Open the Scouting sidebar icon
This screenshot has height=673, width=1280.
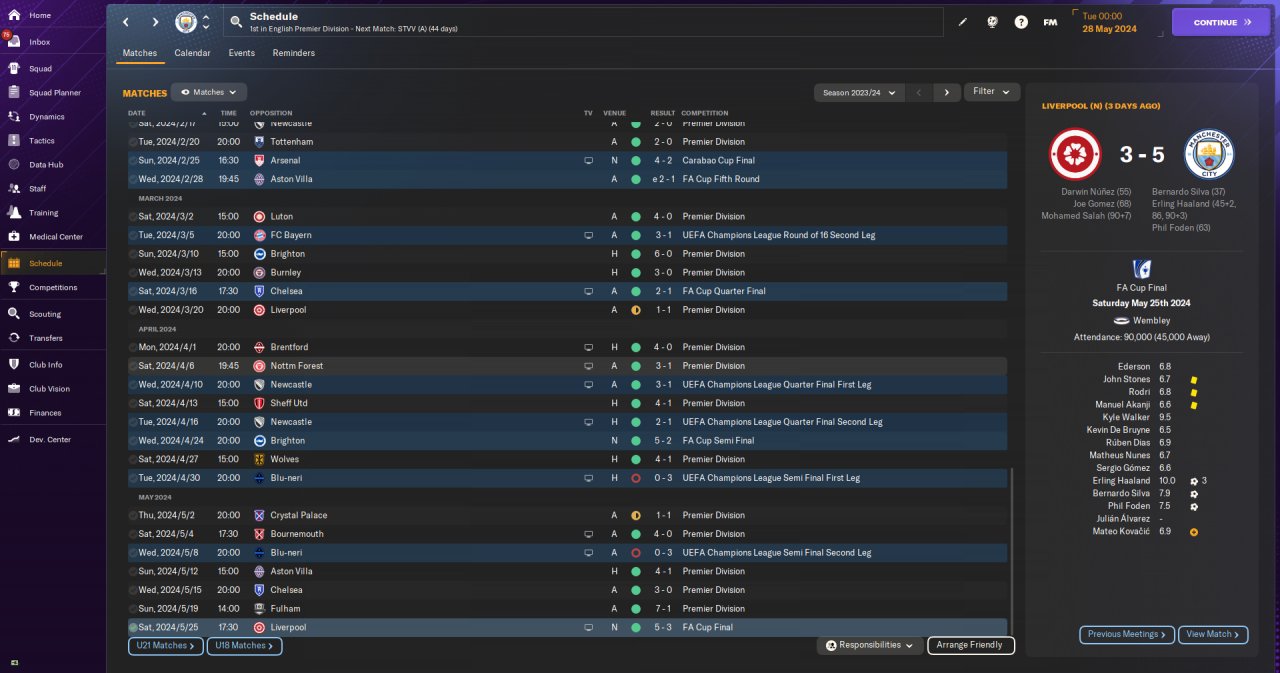[14, 314]
